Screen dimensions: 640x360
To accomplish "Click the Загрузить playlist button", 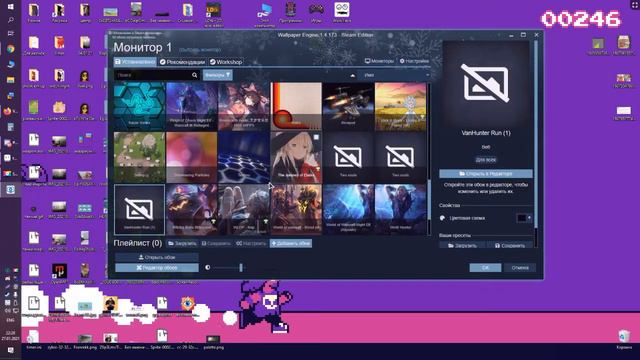I will point(182,244).
